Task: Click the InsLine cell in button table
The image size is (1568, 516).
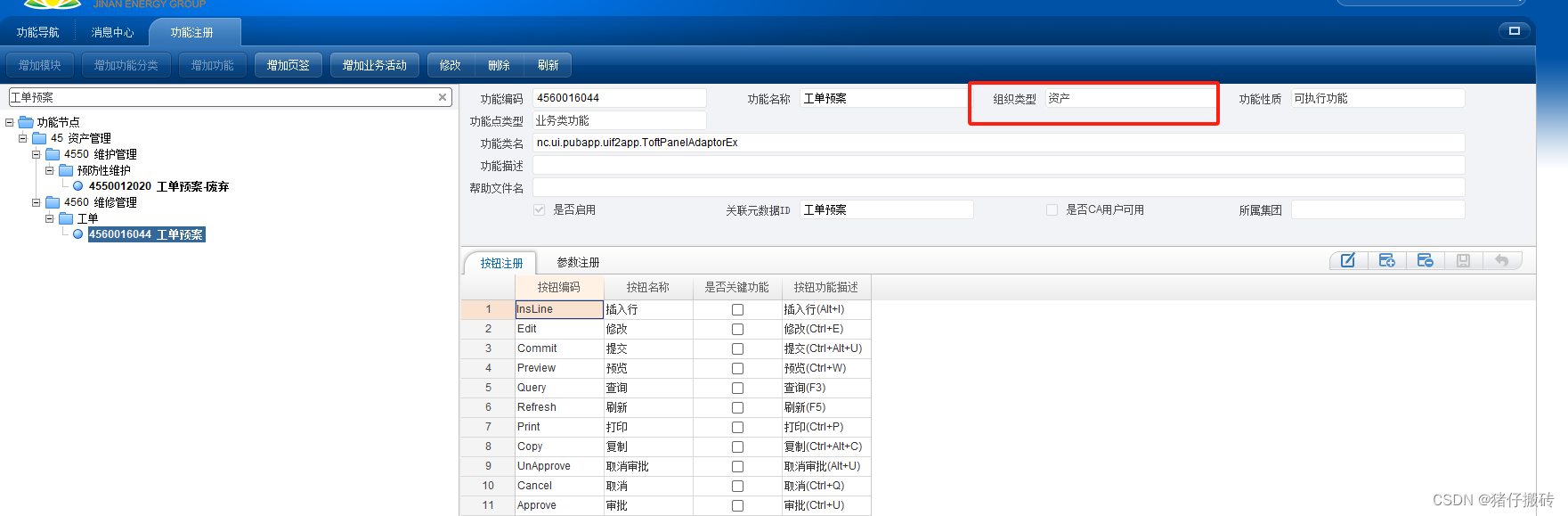Action: [559, 309]
